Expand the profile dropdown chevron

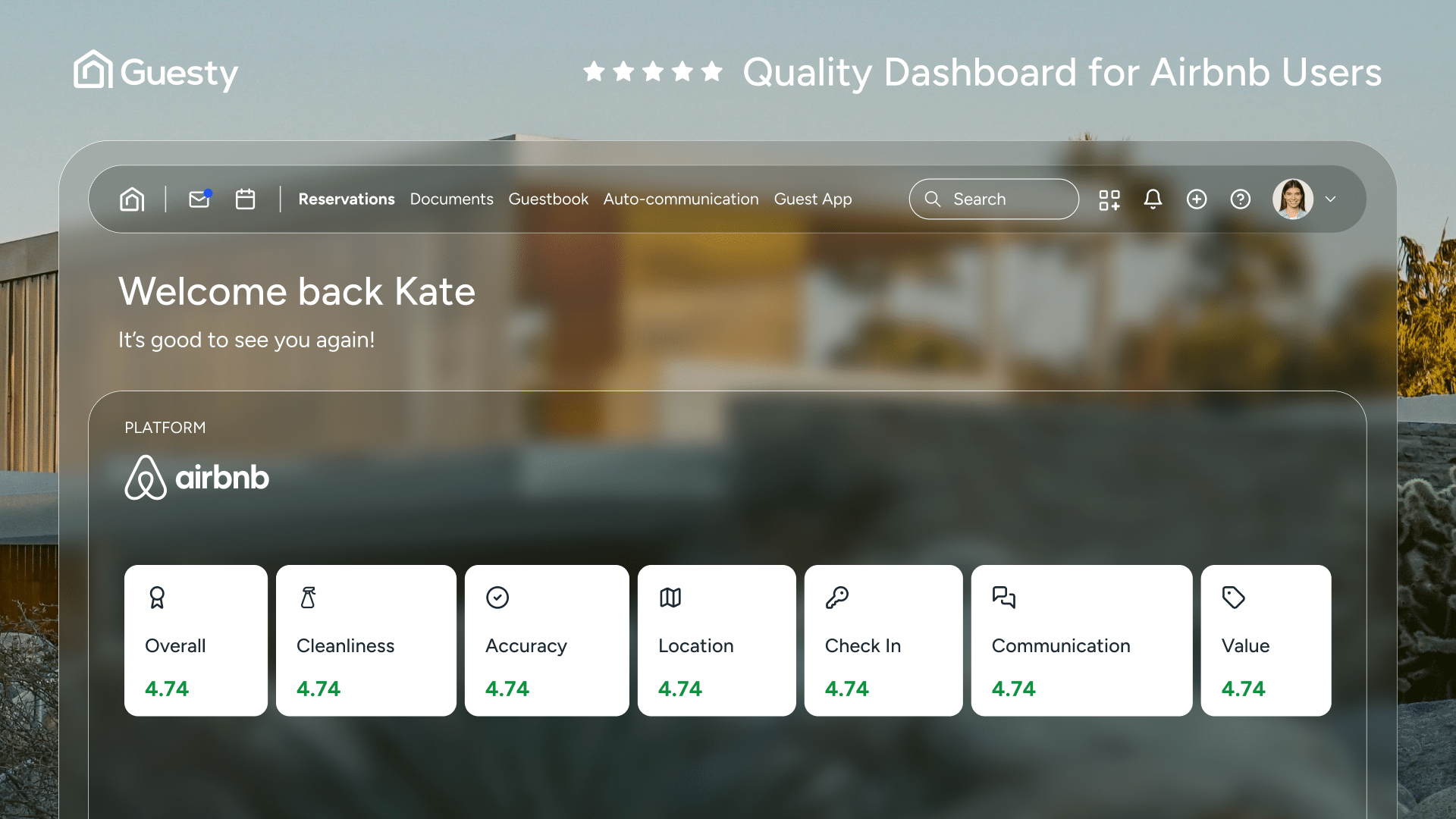click(x=1330, y=199)
